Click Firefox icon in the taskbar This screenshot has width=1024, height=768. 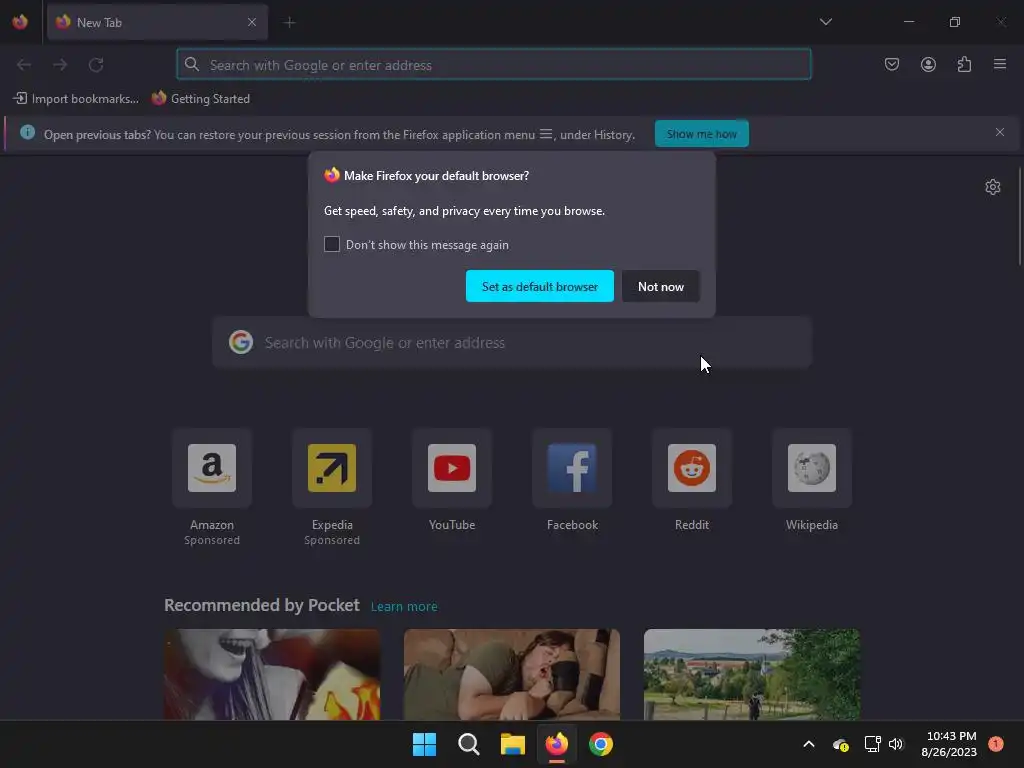point(556,744)
